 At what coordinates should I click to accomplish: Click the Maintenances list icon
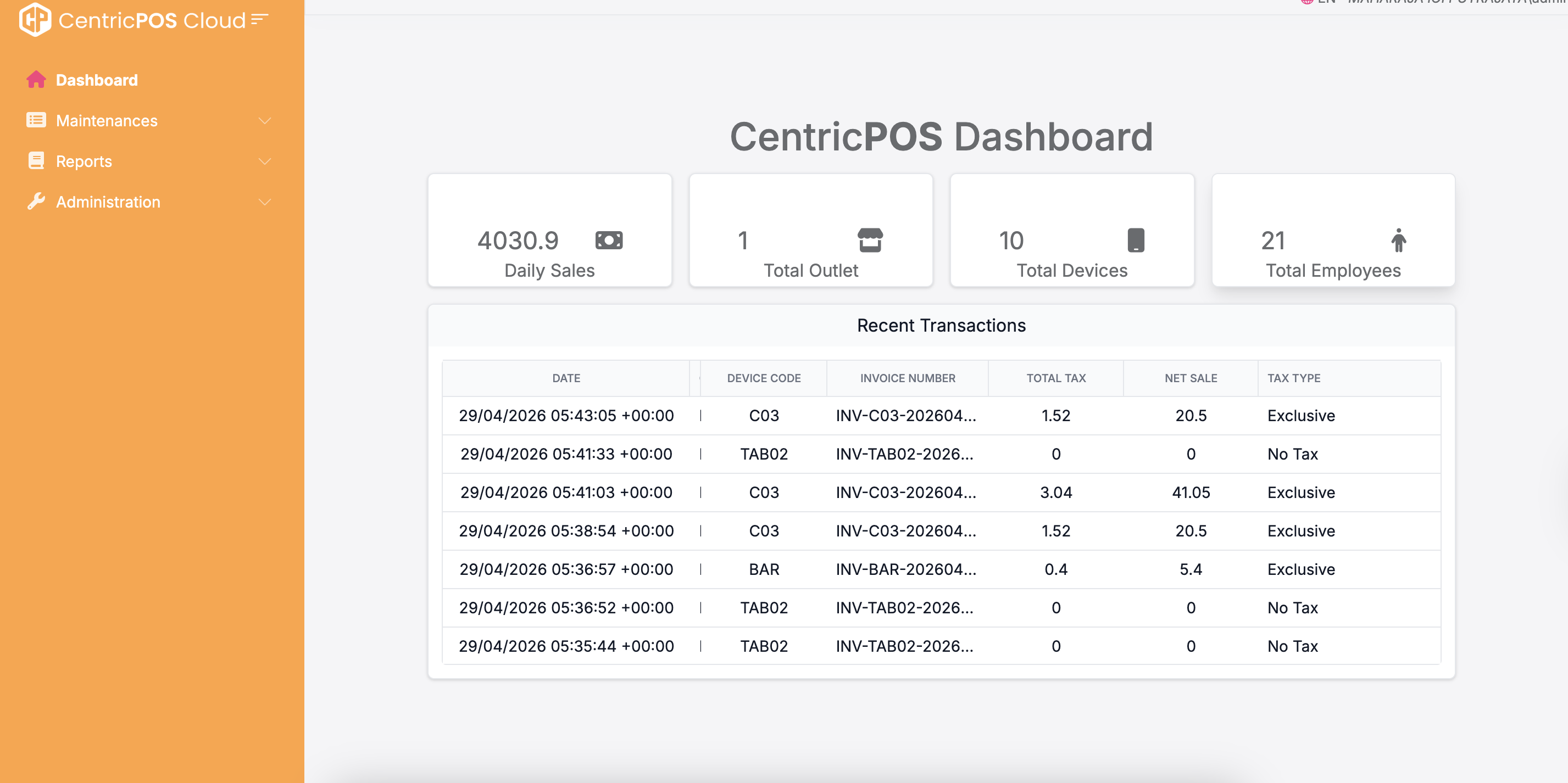point(36,120)
